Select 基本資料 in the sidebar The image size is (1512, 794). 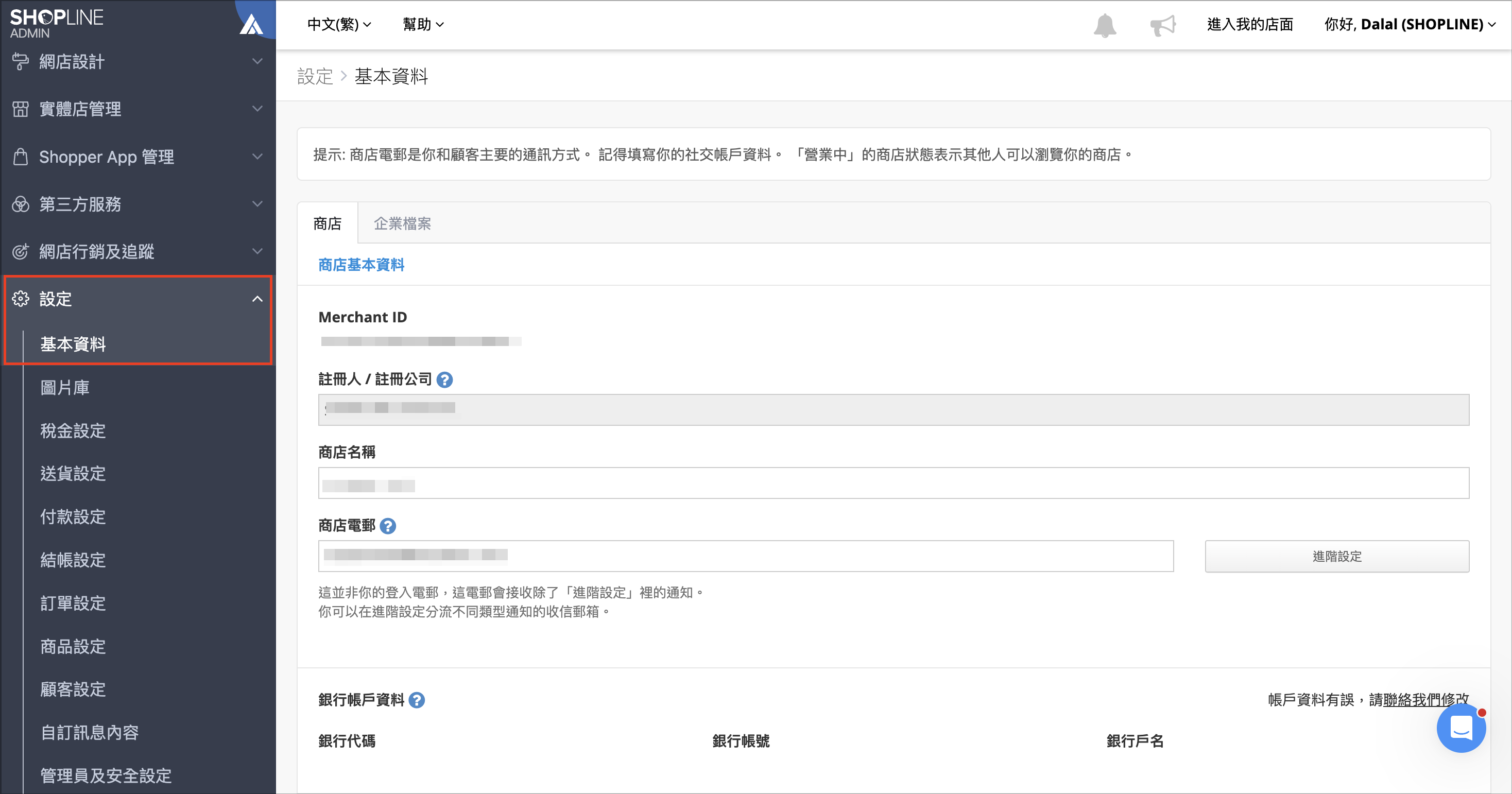click(x=73, y=344)
